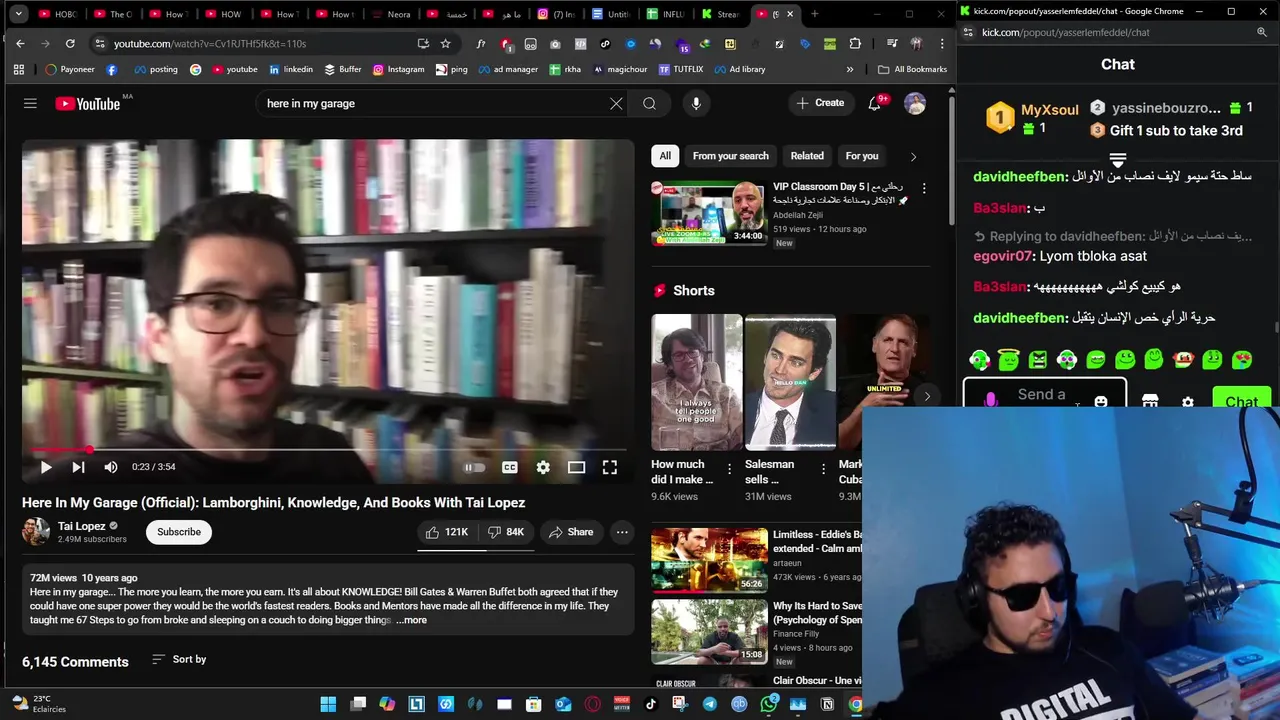Viewport: 1280px width, 720px height.
Task: Show more filter chips with right chevron
Action: point(913,156)
